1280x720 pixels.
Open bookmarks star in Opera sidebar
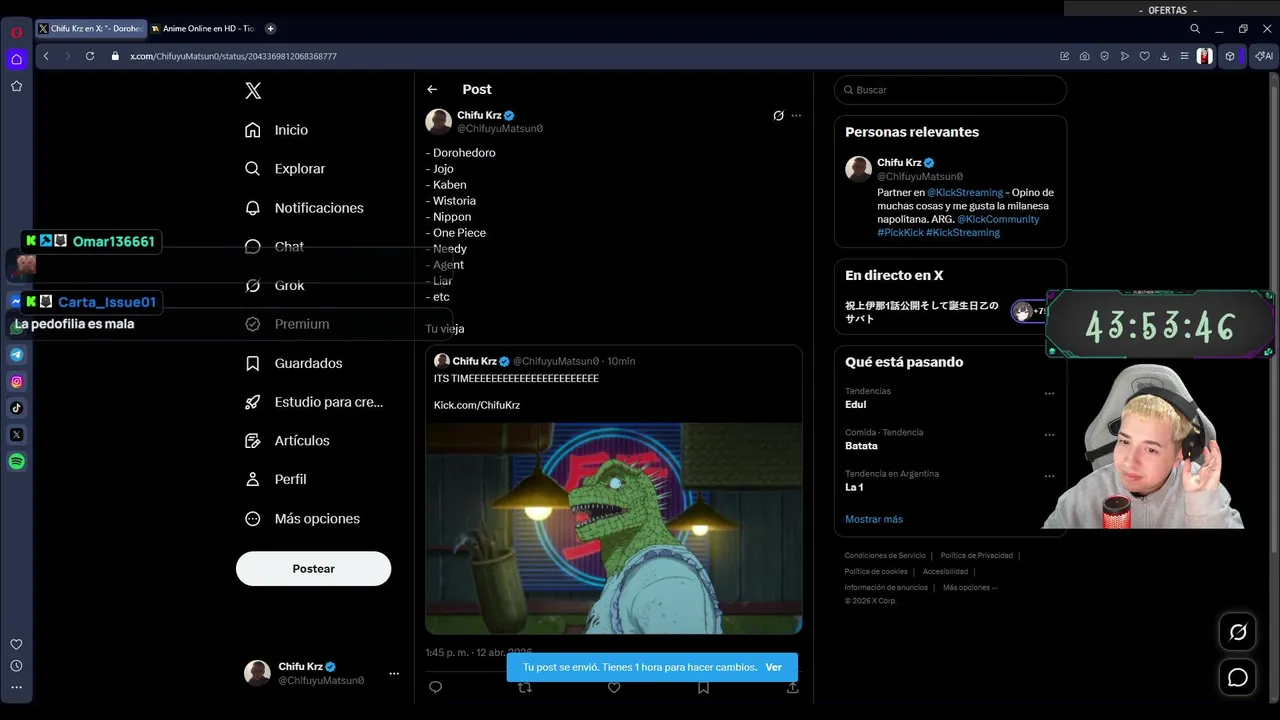(x=16, y=86)
